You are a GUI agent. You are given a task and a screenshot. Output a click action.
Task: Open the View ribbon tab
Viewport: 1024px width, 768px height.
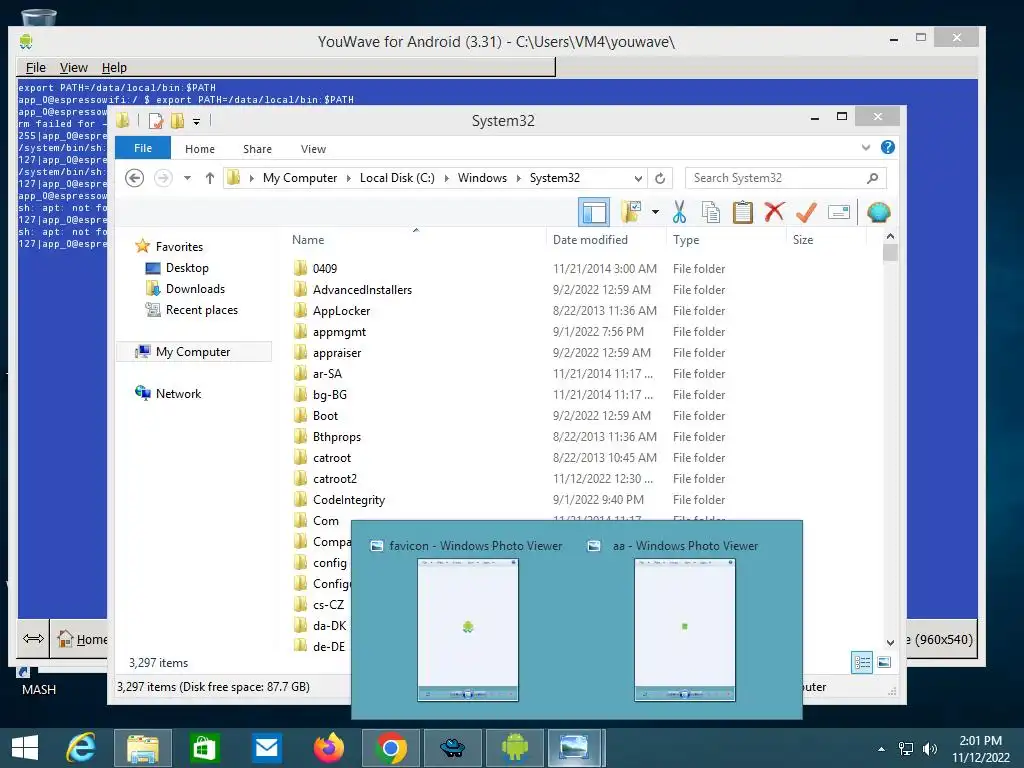point(313,149)
